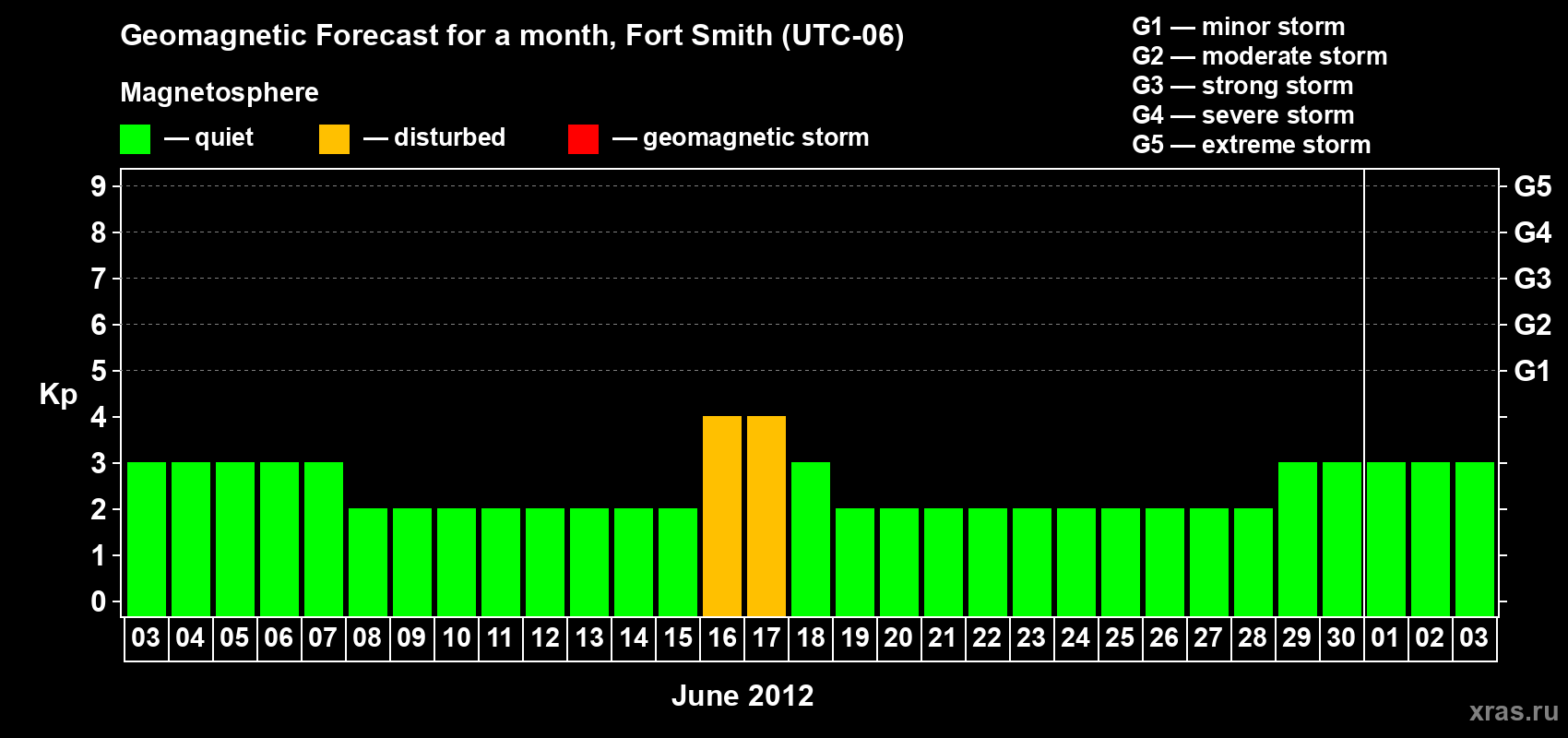Click the Geomagnetic Forecast chart title
The height and width of the screenshot is (738, 1568).
(x=512, y=36)
